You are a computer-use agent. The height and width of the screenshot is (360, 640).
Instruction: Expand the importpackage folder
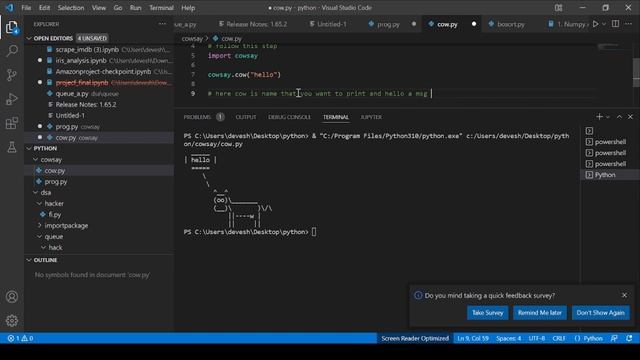tap(40, 225)
